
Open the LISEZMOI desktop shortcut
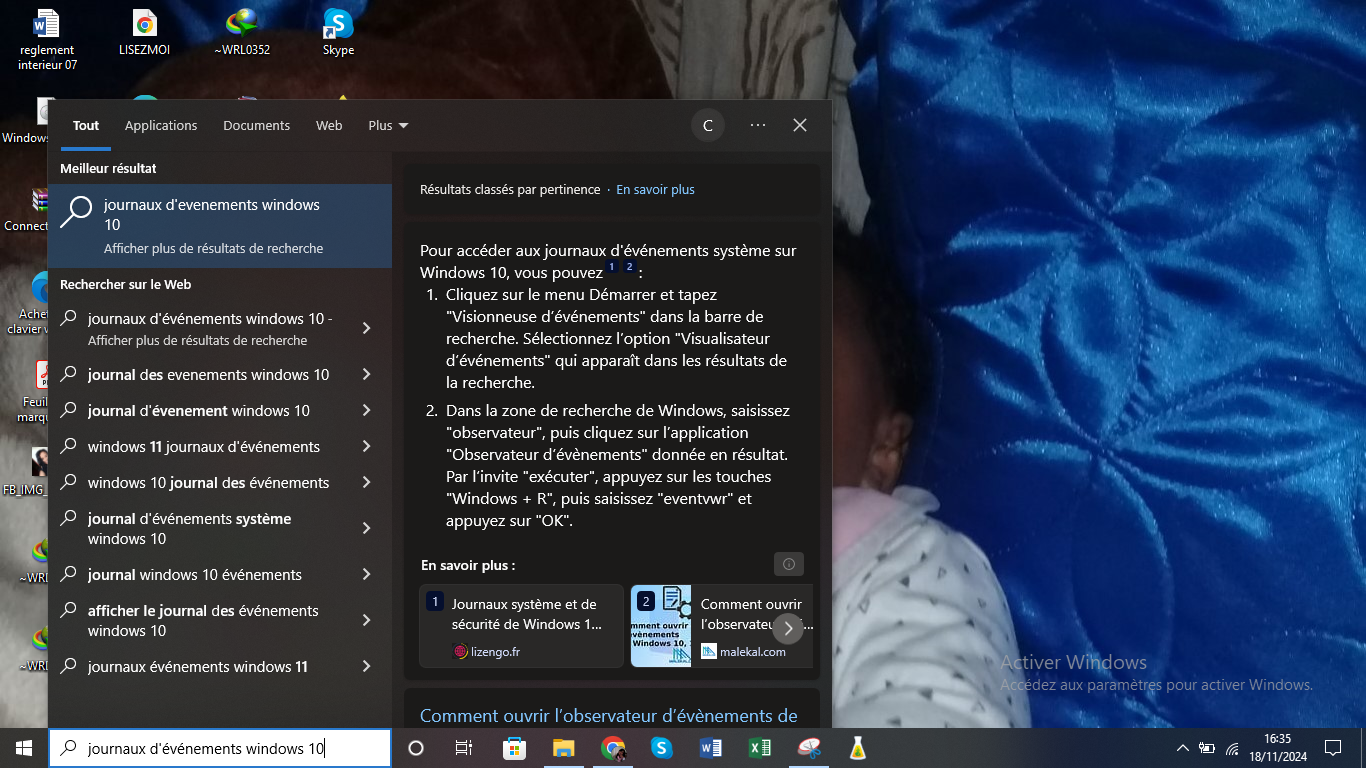145,32
